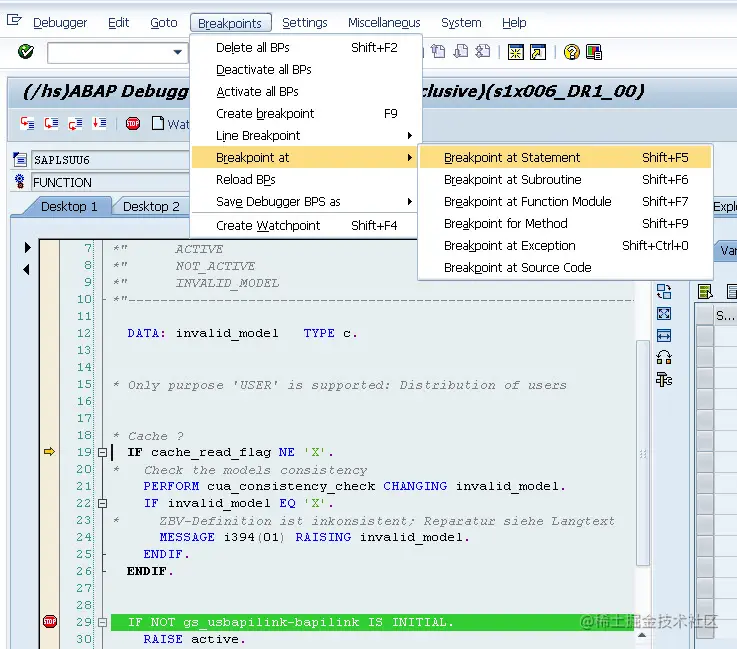
Task: Click 'PERFORM cua_consistency_check' on line 21
Action: (259, 486)
